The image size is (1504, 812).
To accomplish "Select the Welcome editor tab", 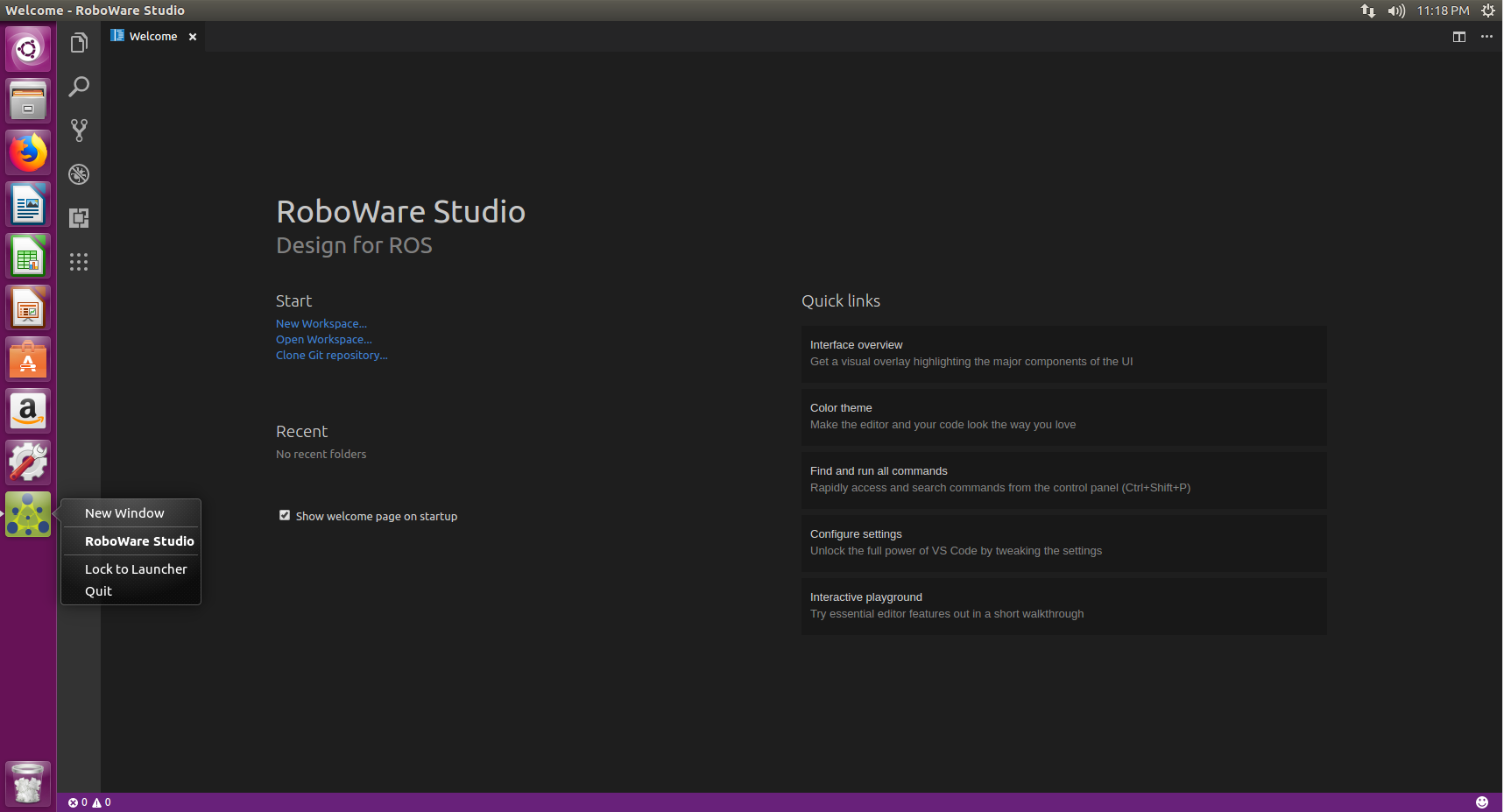I will pyautogui.click(x=153, y=37).
